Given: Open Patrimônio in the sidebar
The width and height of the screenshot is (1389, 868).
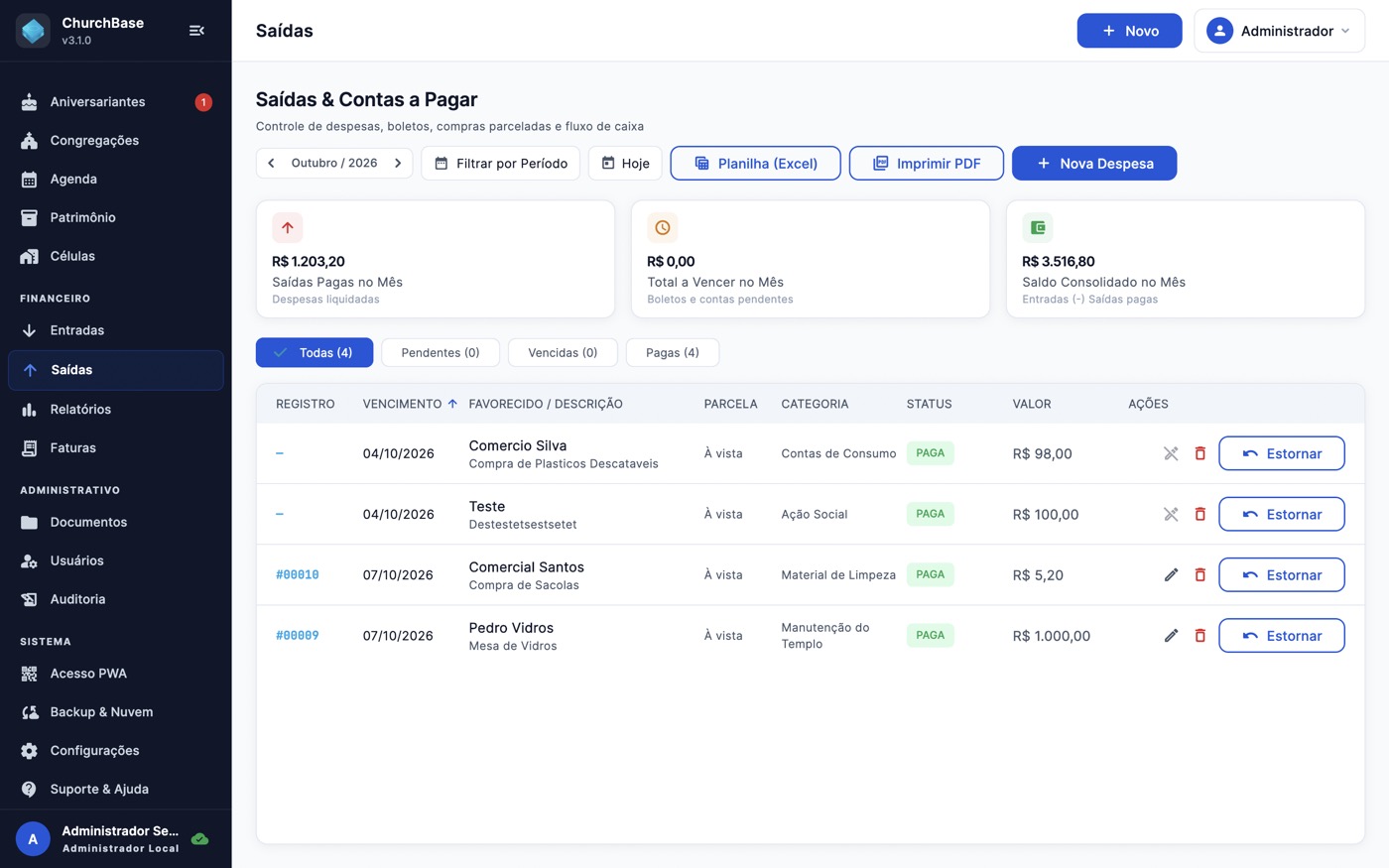Looking at the screenshot, I should 116,217.
